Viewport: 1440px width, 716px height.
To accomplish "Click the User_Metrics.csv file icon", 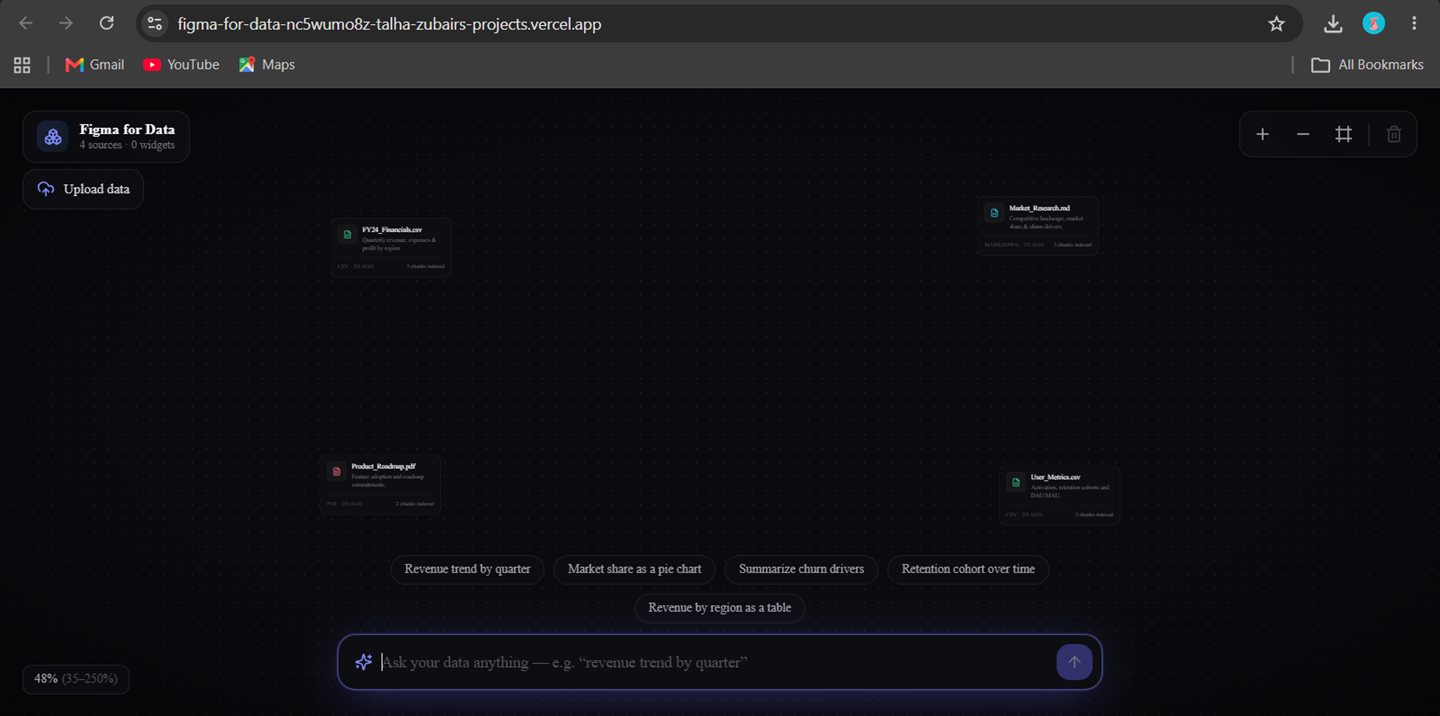I will click(1016, 482).
